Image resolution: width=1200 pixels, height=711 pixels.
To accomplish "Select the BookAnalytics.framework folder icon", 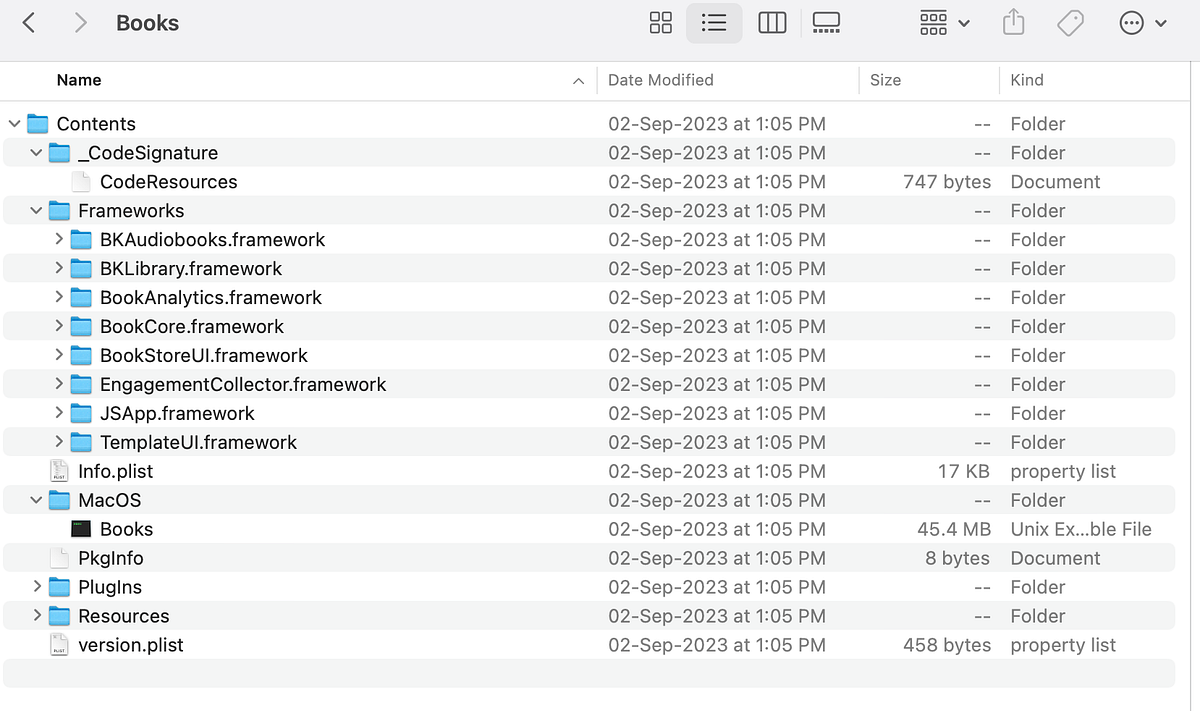I will 82,298.
